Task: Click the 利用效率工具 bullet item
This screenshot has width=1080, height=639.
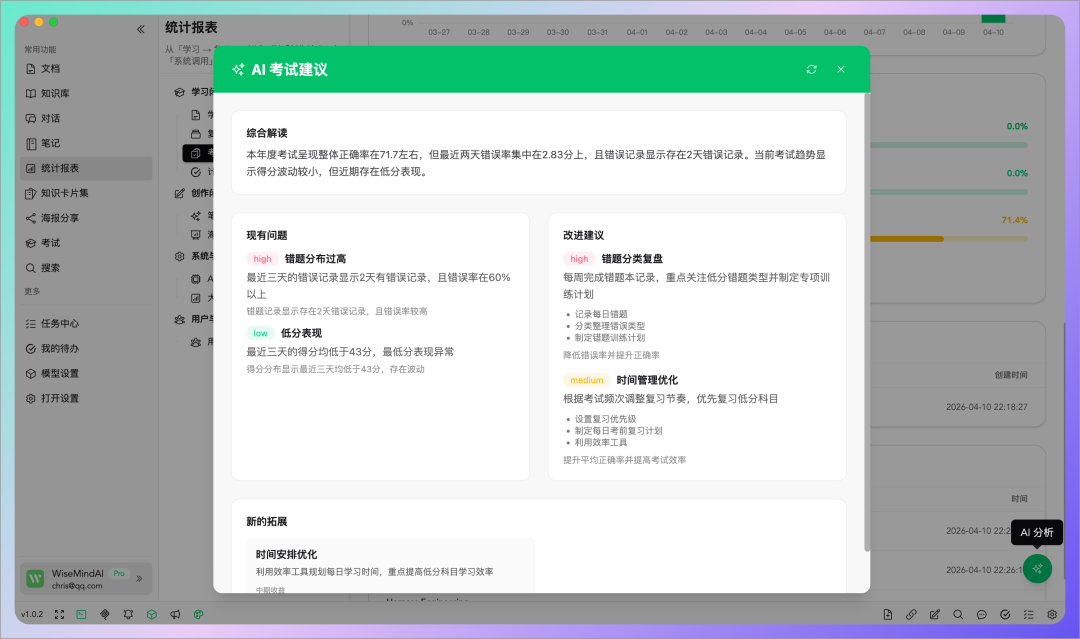Action: (601, 443)
